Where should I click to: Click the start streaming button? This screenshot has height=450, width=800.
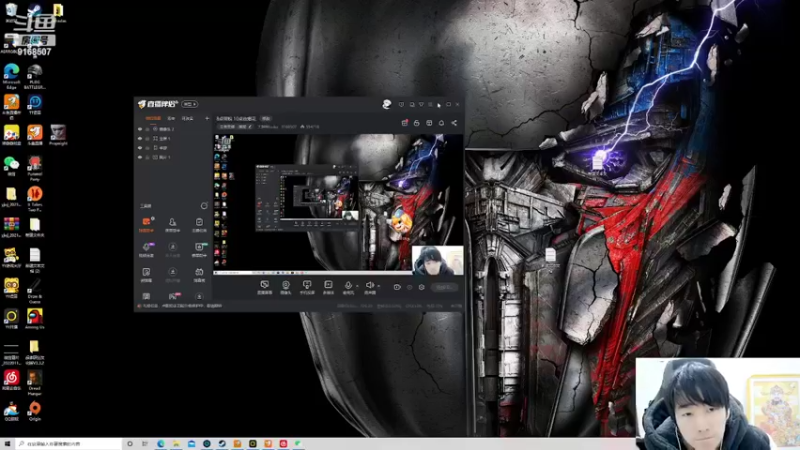tap(444, 287)
